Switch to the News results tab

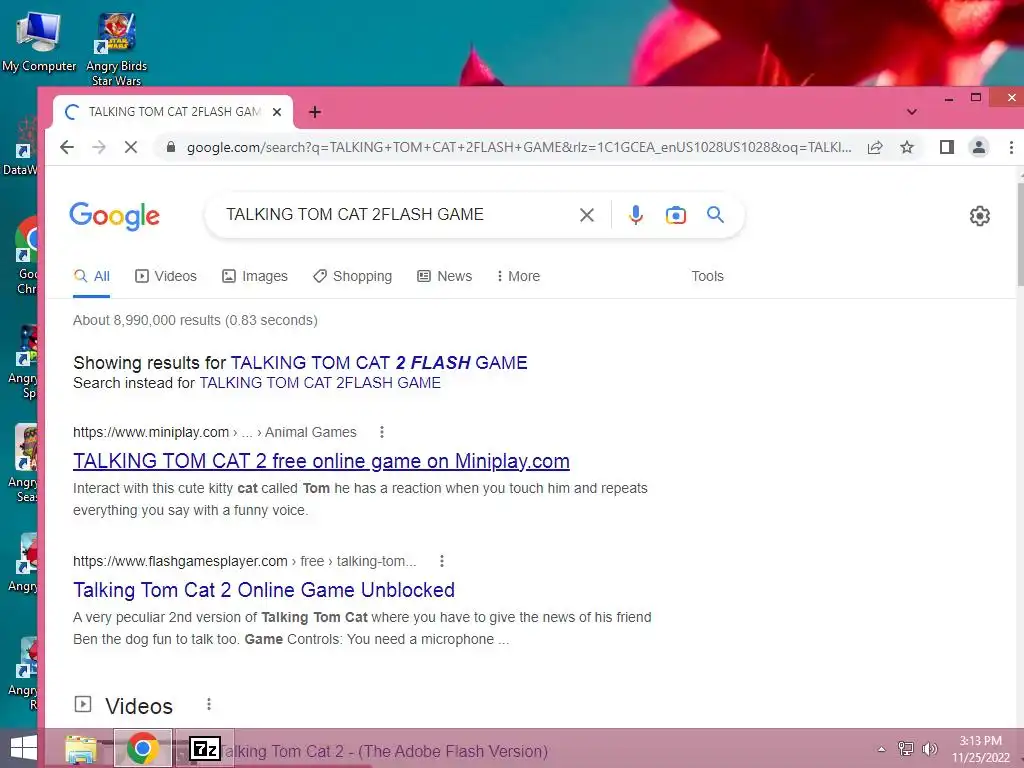click(x=444, y=276)
